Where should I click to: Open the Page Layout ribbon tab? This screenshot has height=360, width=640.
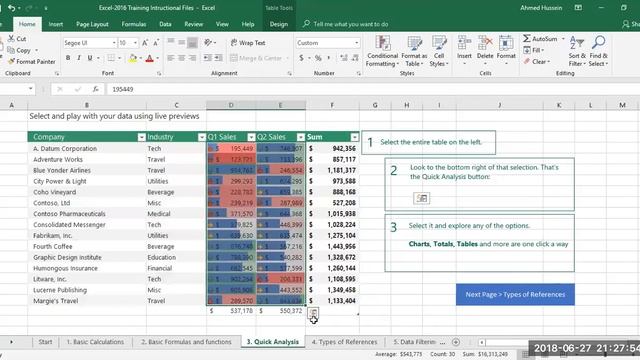coord(92,24)
